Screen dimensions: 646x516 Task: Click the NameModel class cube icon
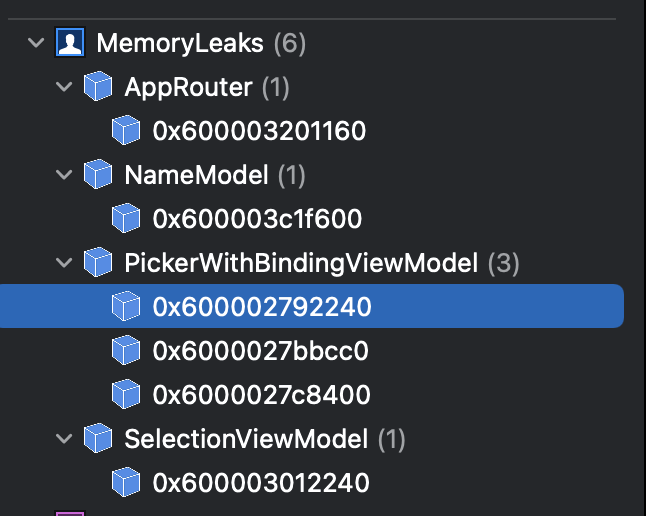tap(97, 175)
